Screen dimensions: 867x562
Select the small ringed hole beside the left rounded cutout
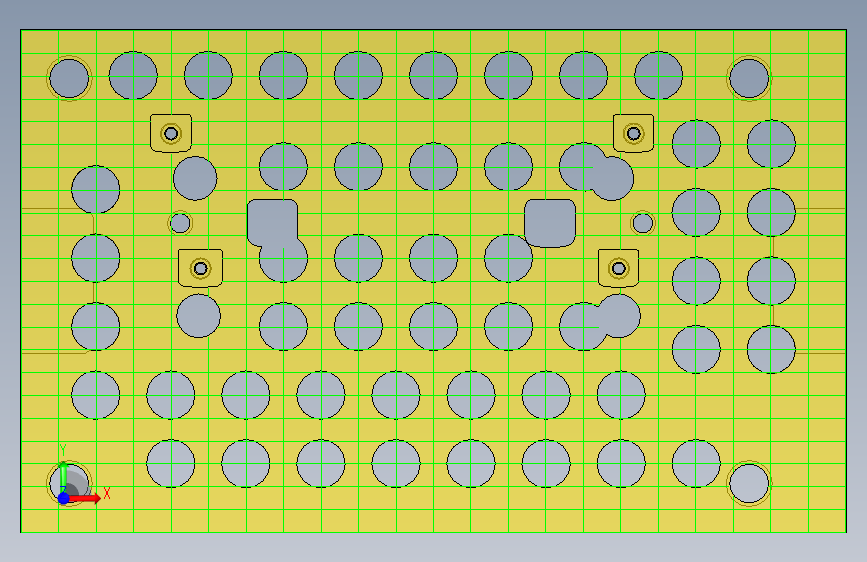click(x=180, y=223)
